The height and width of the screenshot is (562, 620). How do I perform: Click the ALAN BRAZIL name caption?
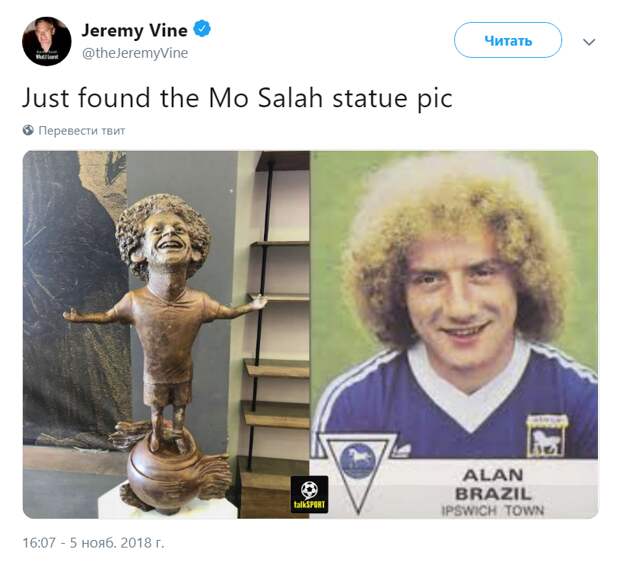coord(493,484)
